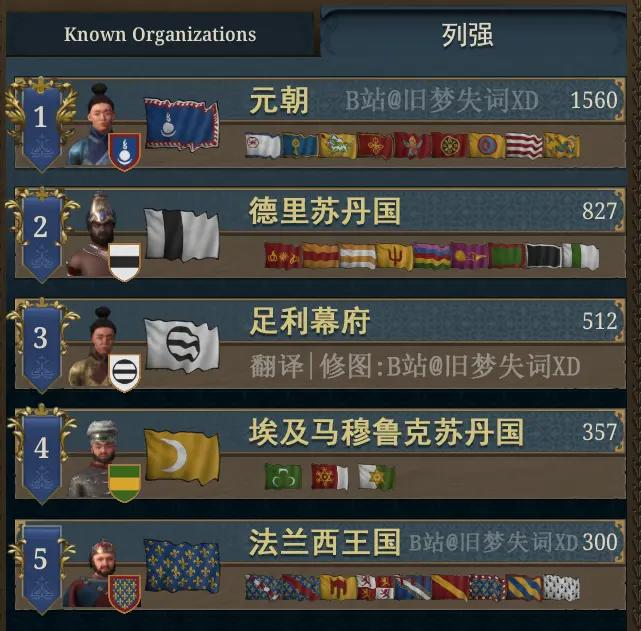The image size is (641, 631).
Task: Open the 元朝 blue flag
Action: (182, 124)
